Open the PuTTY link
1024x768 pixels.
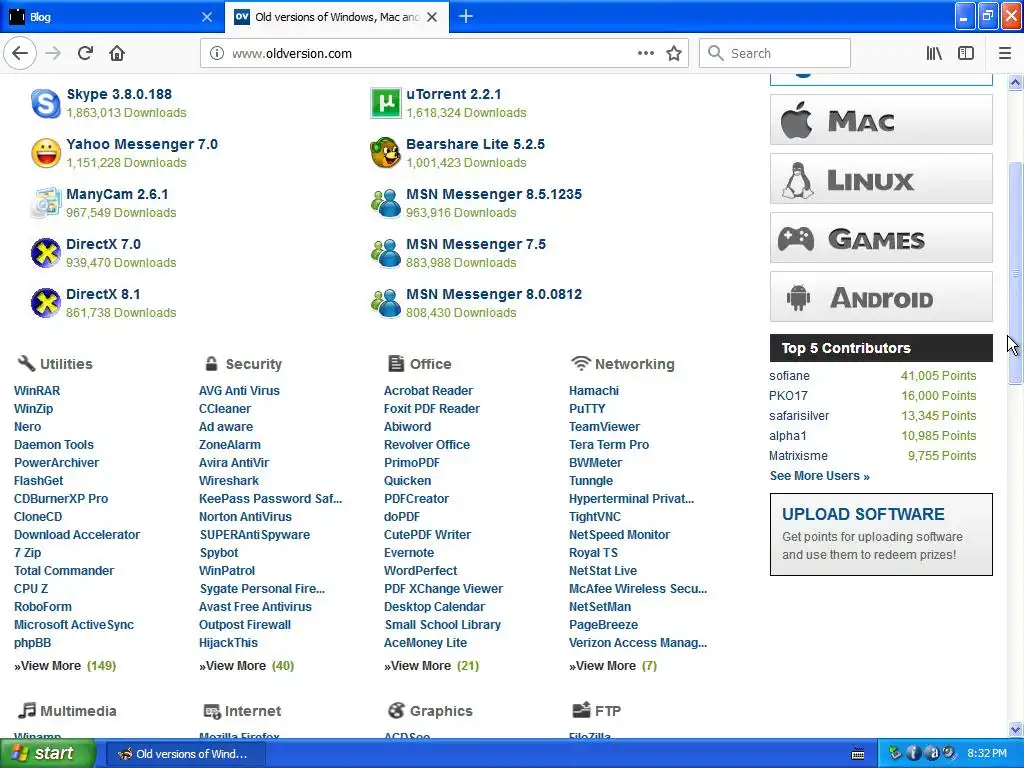[x=587, y=409]
